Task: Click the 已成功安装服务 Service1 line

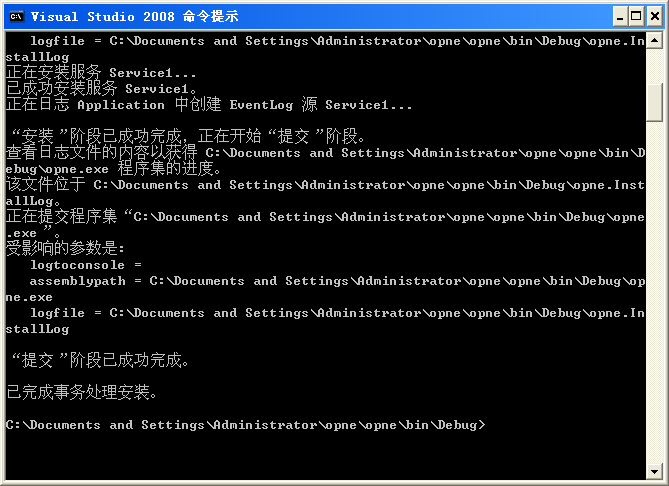Action: 102,89
